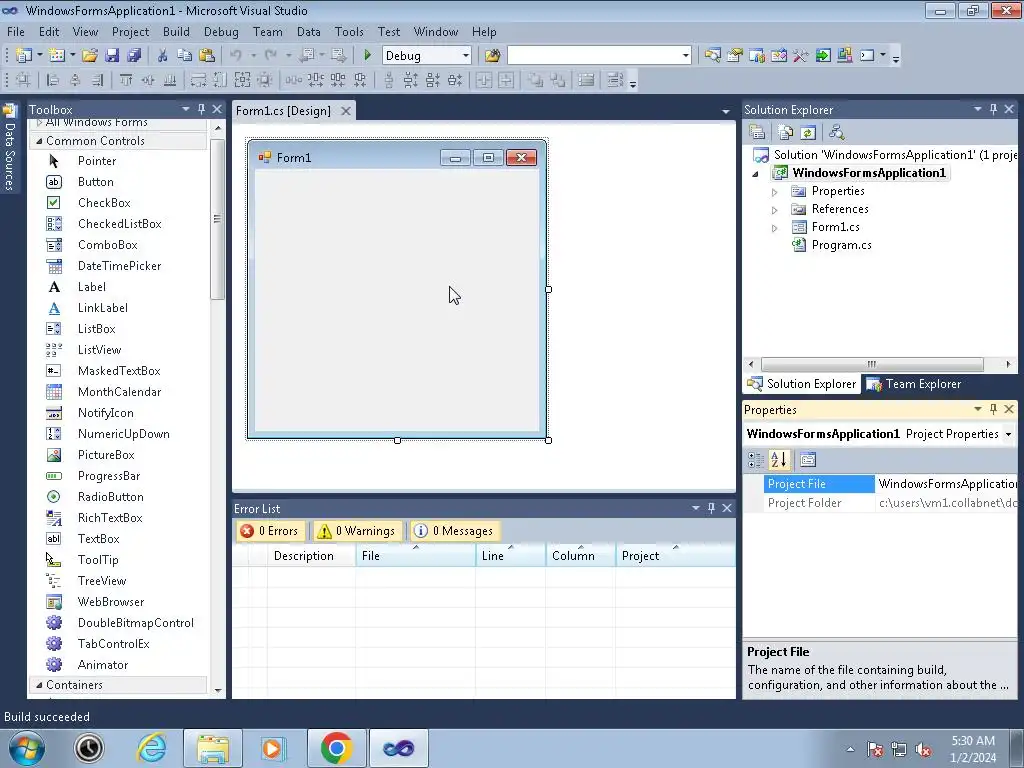Open Internet Explorer from the taskbar
The height and width of the screenshot is (768, 1024).
click(152, 748)
